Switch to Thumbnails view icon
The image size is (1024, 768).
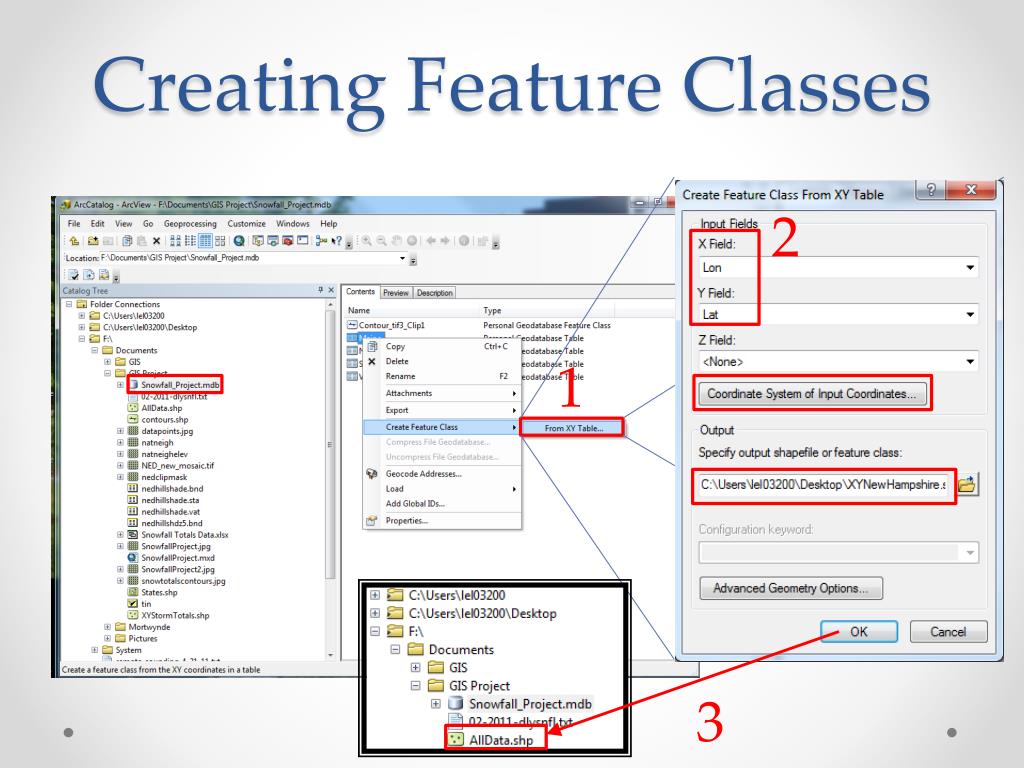219,241
